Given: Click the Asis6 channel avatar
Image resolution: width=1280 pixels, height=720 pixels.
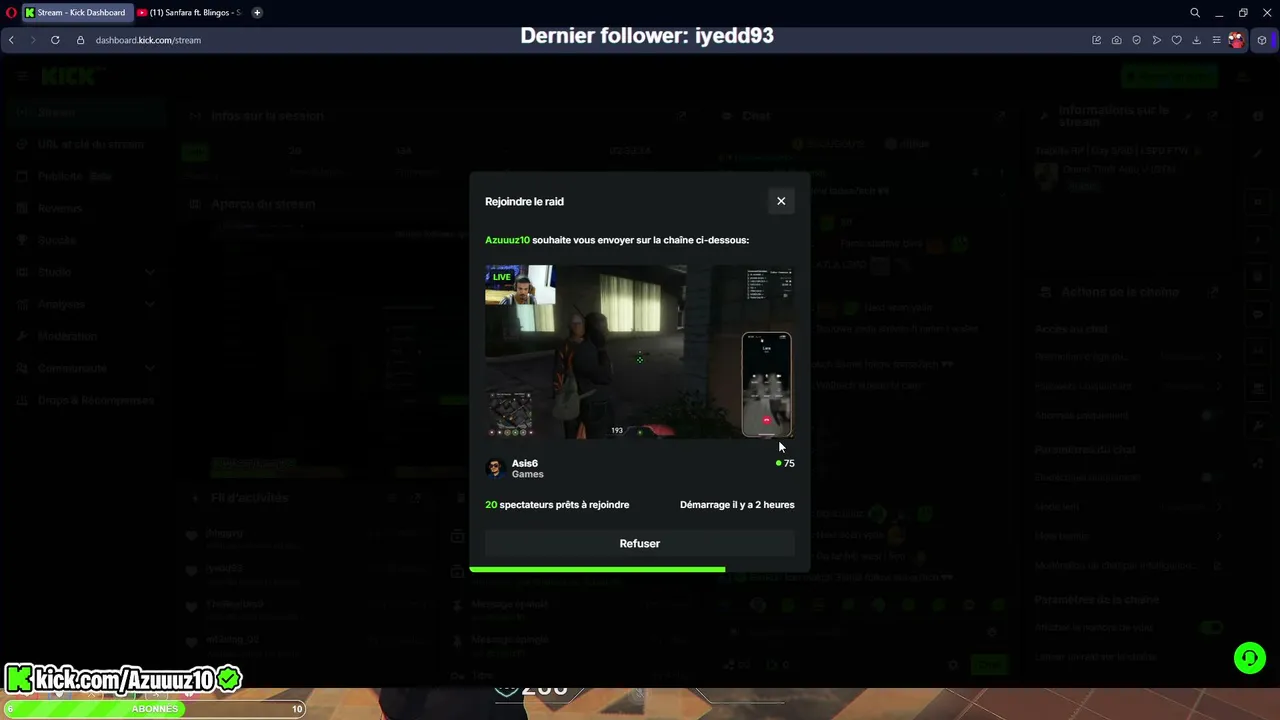Looking at the screenshot, I should point(495,468).
